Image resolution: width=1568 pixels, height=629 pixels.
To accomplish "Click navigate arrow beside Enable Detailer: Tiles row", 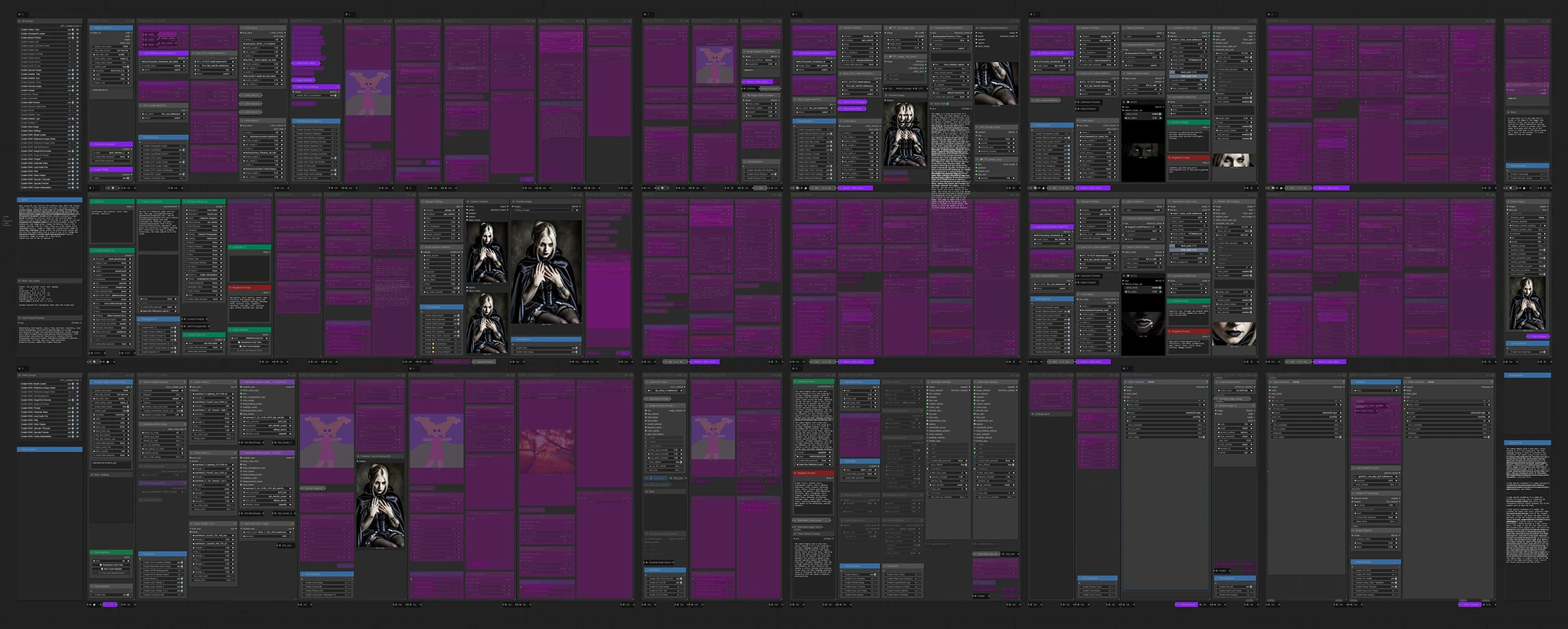I will tap(77, 74).
